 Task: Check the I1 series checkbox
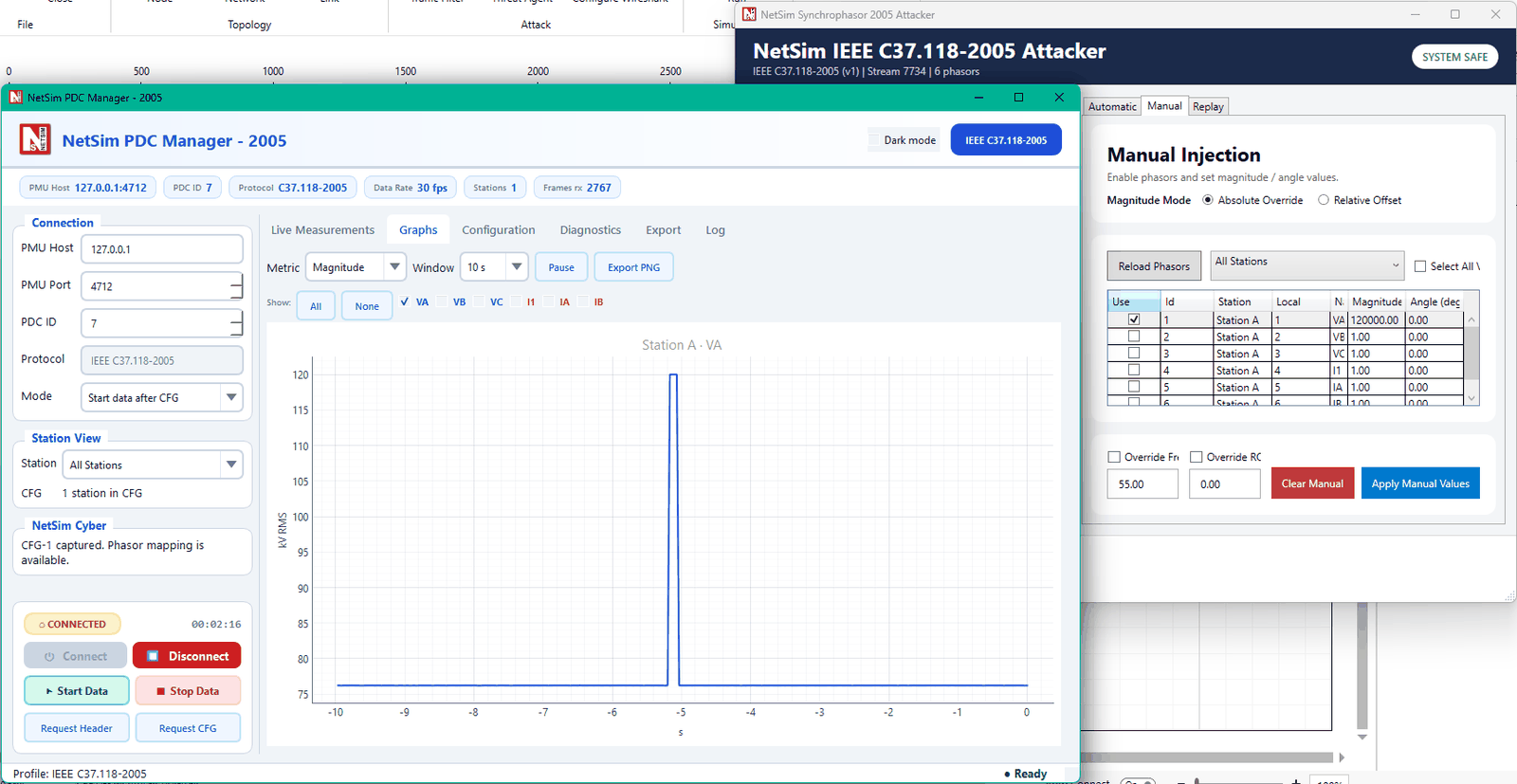click(x=516, y=302)
